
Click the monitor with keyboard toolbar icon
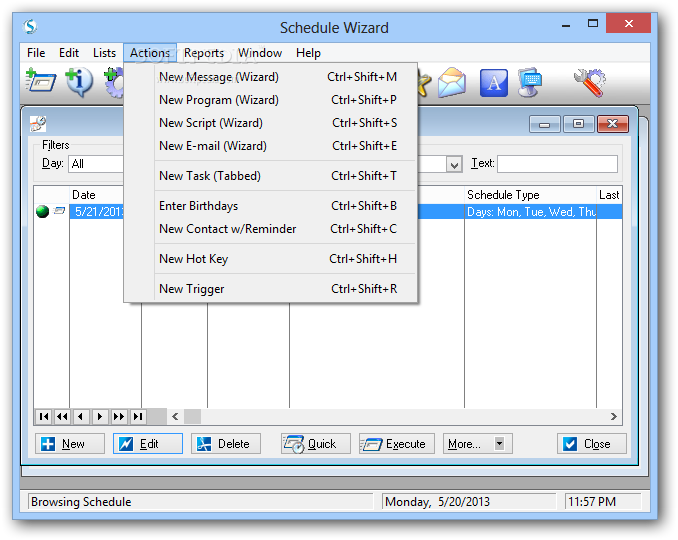(530, 82)
